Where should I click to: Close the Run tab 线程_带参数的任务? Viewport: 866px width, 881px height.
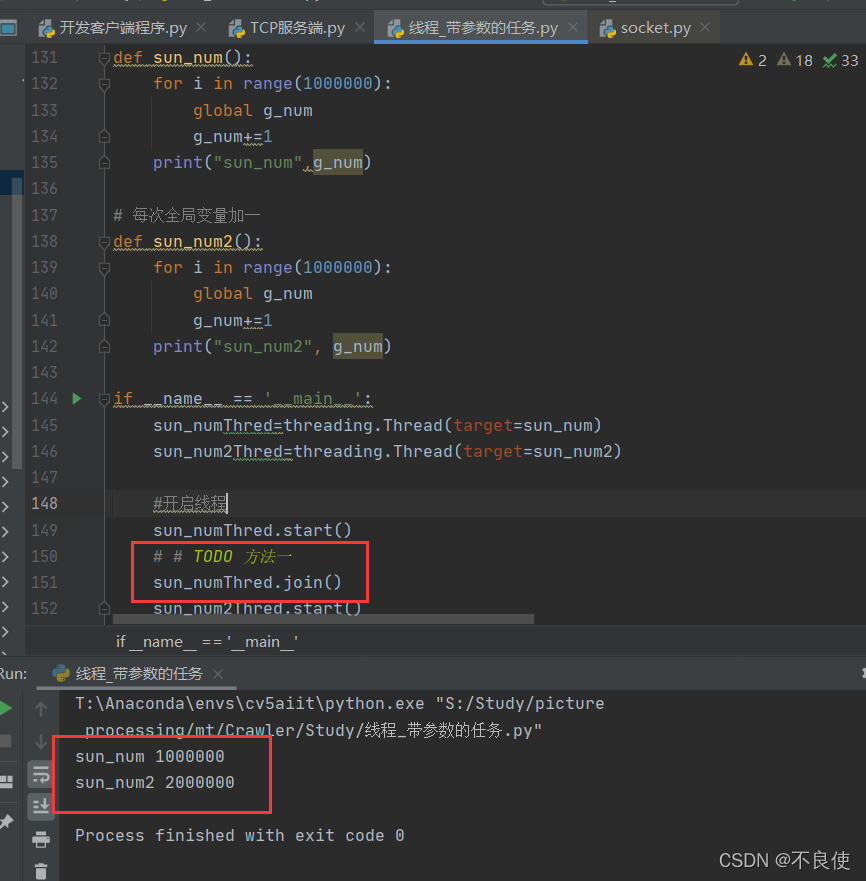(x=218, y=674)
